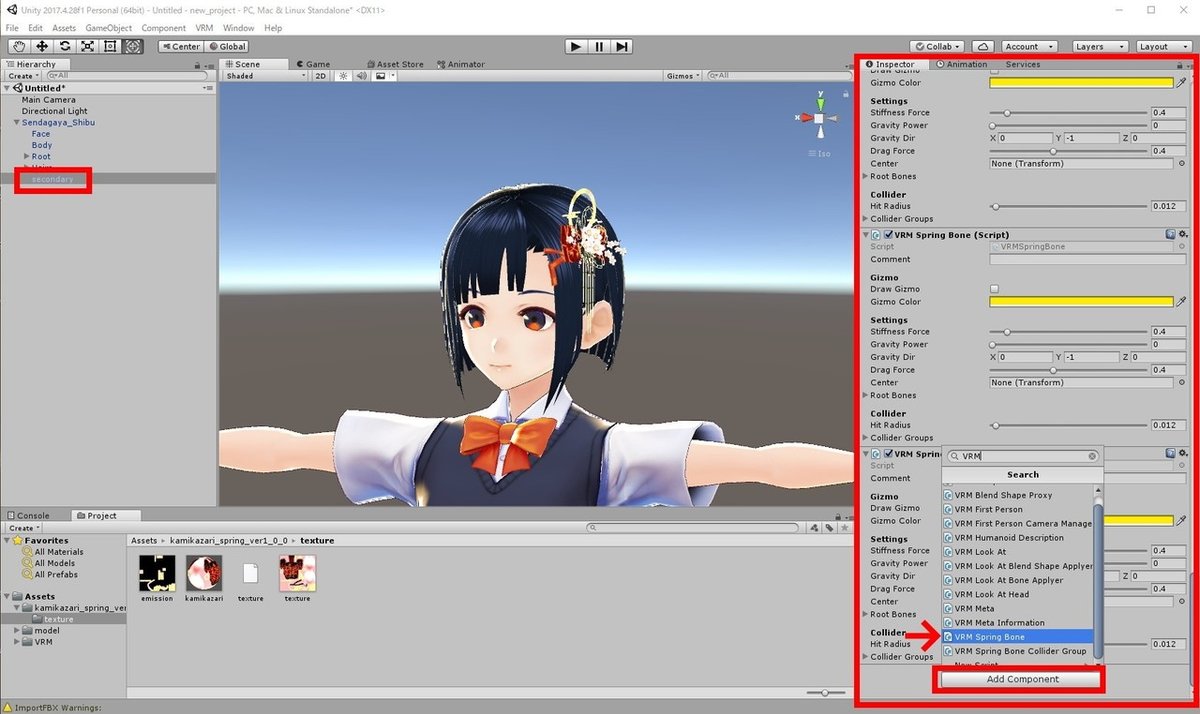Toggle Draw Gizmo checkbox in second Spring Bone
1200x714 pixels.
[994, 289]
